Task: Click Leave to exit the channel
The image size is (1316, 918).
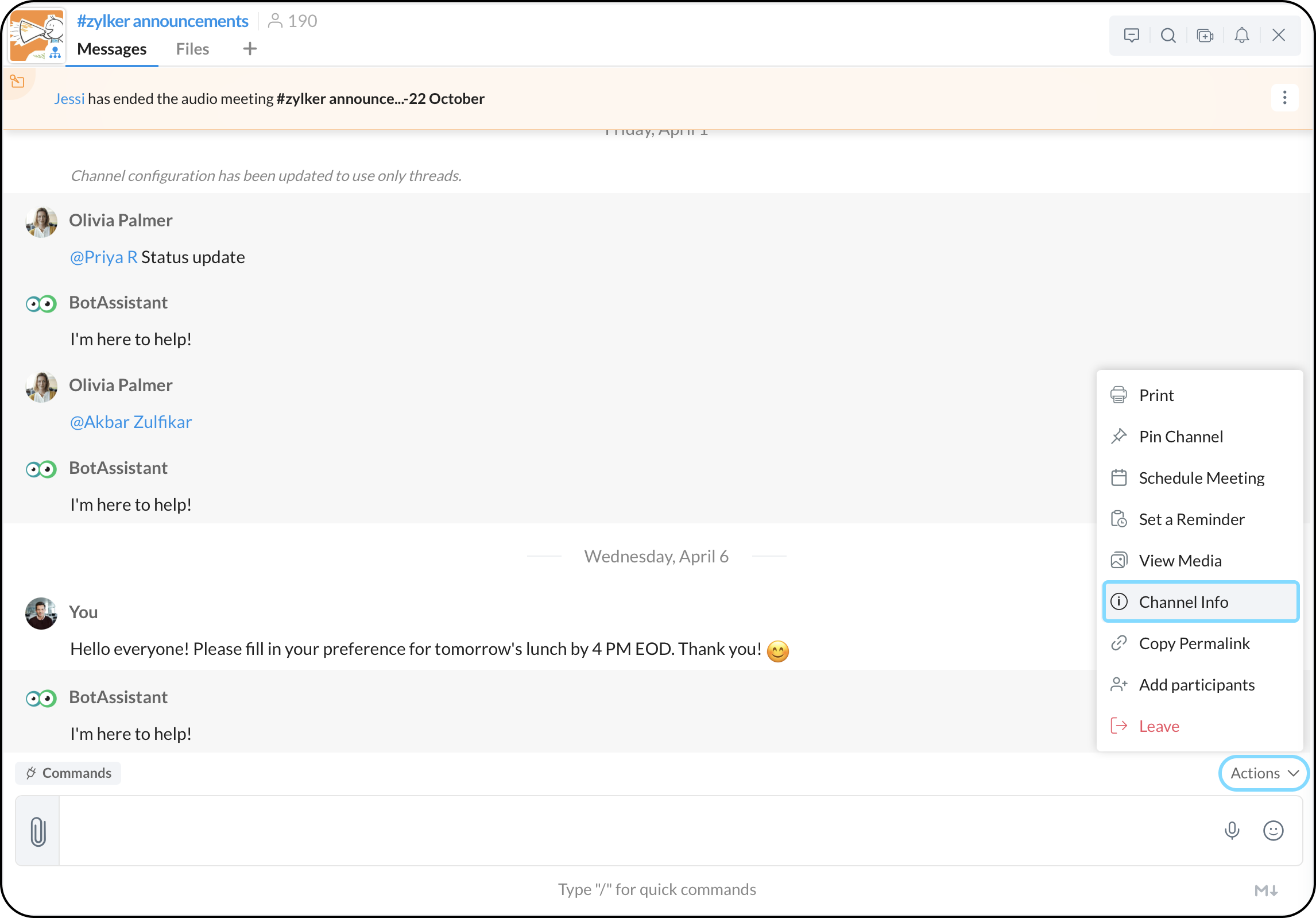Action: pos(1200,726)
